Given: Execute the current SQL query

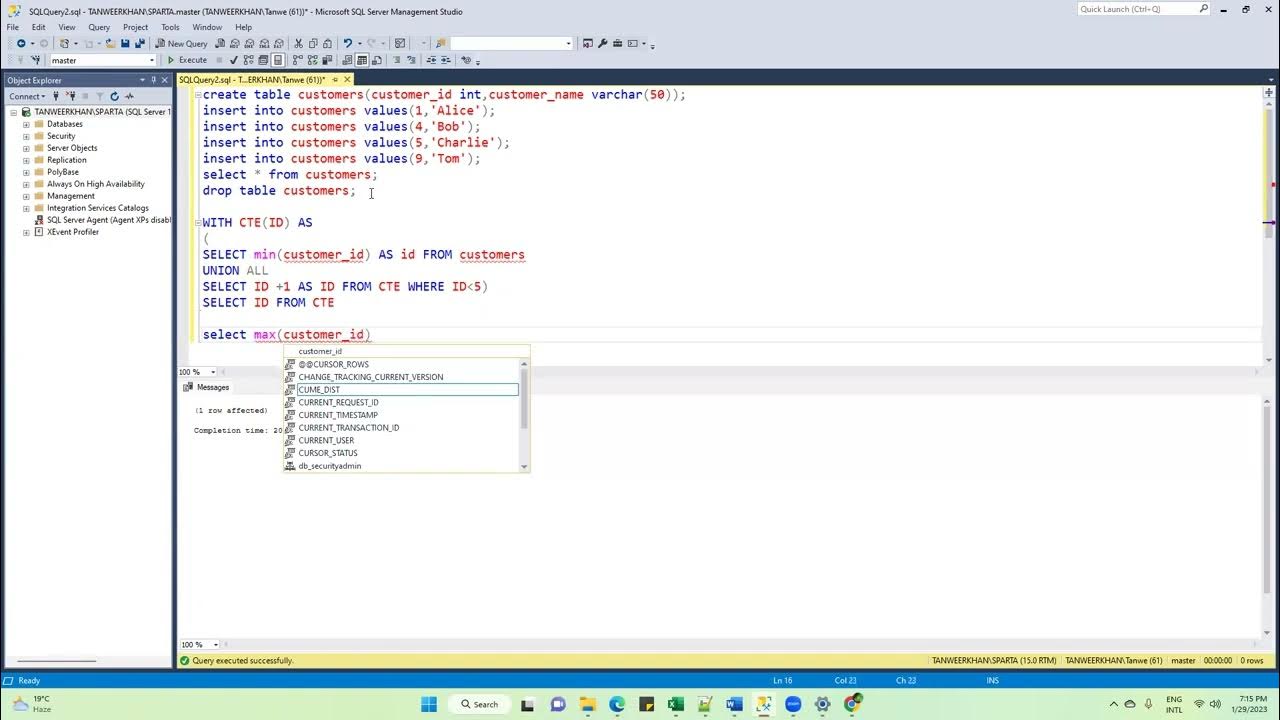Looking at the screenshot, I should click(x=187, y=60).
